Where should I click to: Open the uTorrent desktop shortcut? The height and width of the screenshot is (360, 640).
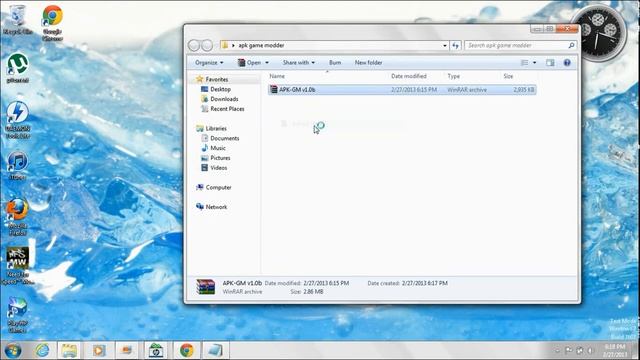point(18,68)
